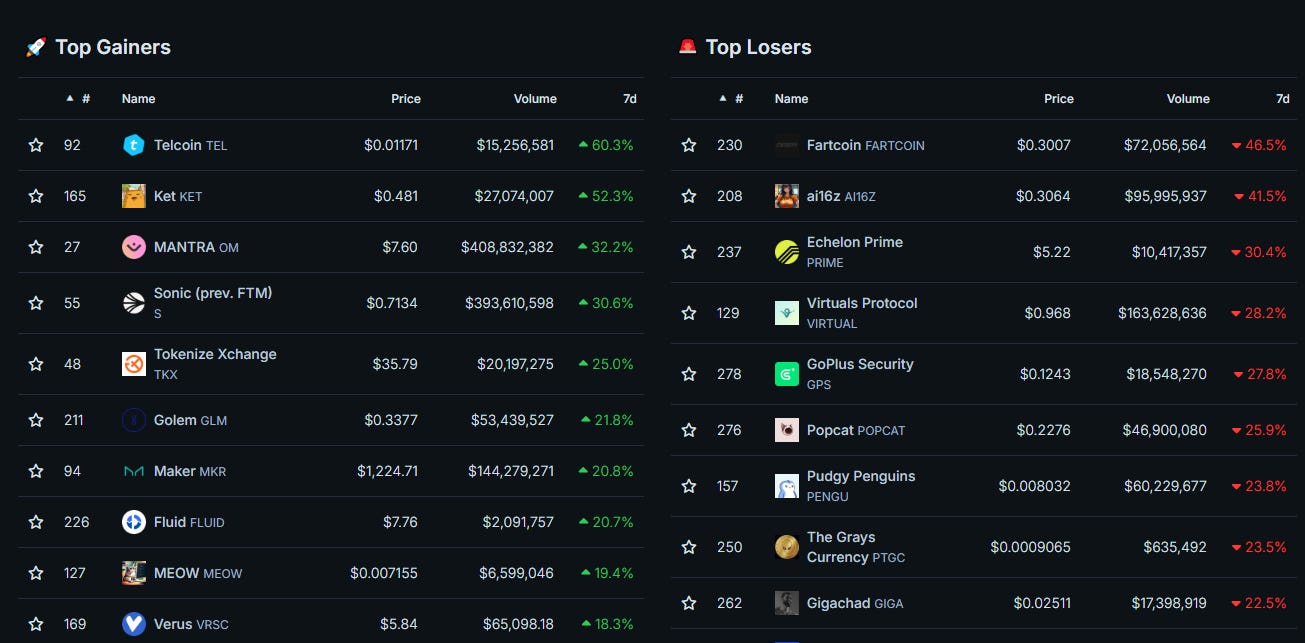Viewport: 1305px width, 643px height.
Task: Click the Top Gainers heading
Action: [x=113, y=47]
